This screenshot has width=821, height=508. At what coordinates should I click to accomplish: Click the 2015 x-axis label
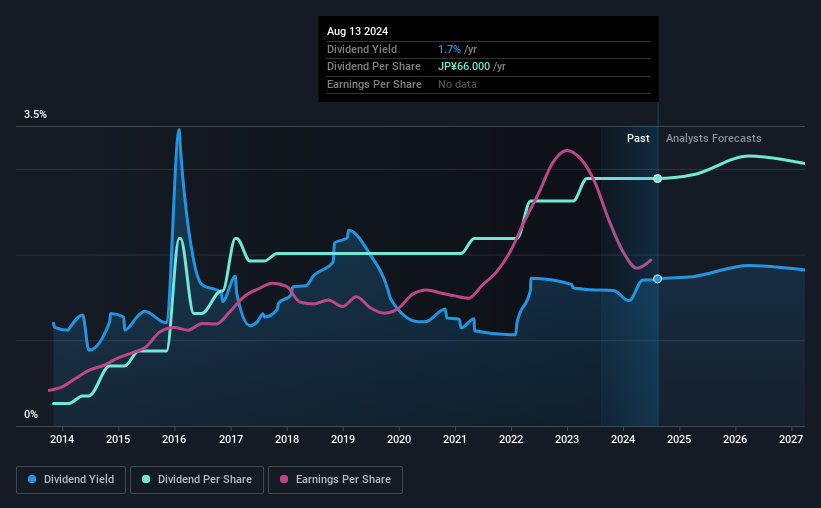coord(118,439)
